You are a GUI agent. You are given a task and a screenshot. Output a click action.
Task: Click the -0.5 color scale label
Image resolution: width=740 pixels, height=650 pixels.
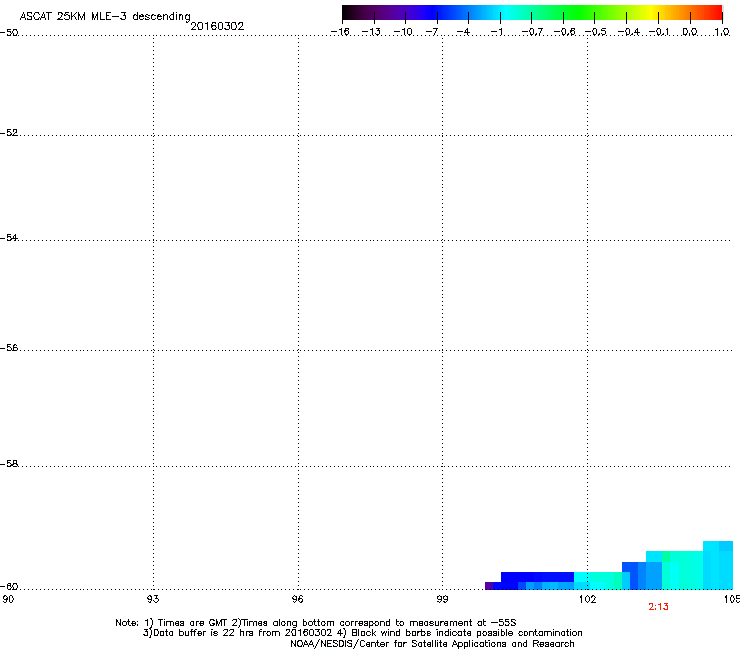(x=596, y=32)
